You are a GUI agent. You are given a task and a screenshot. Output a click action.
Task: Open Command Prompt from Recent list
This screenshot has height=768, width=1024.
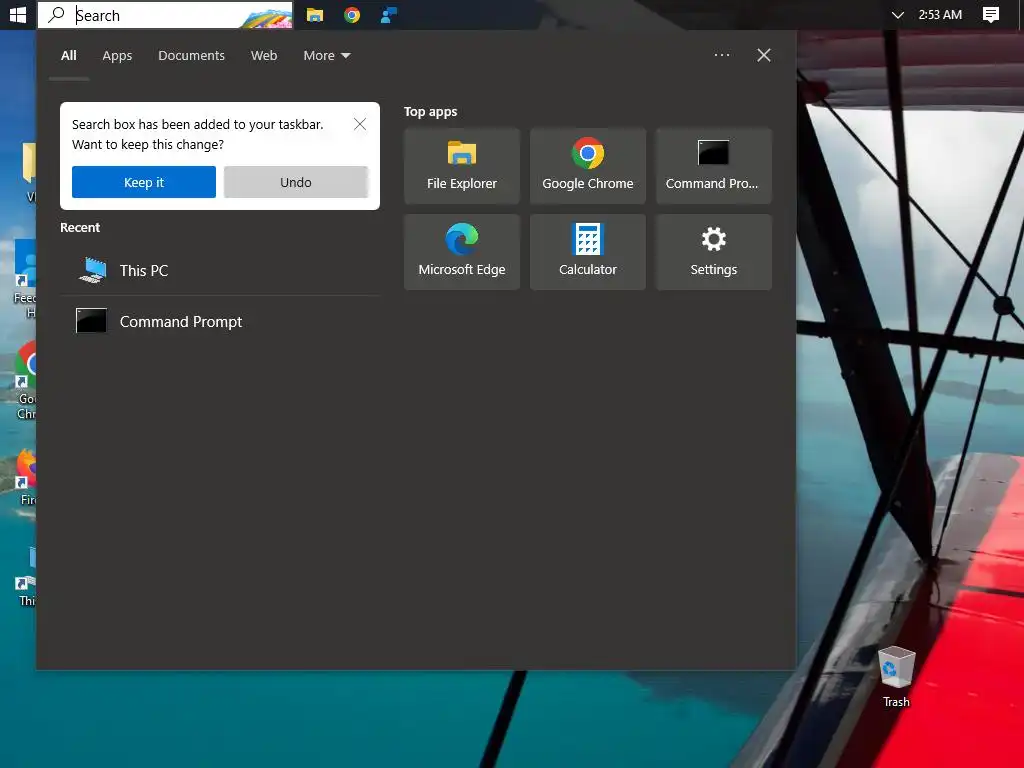(x=220, y=321)
